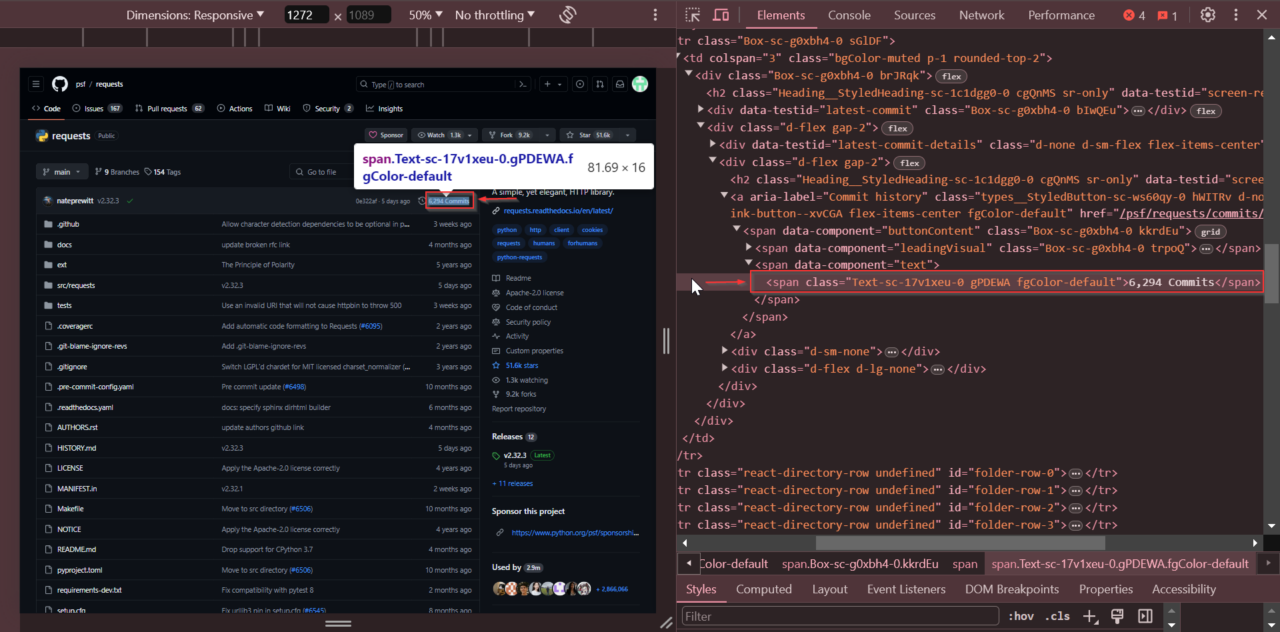Toggle the :hov element state button
This screenshot has height=632, width=1280.
(1020, 616)
